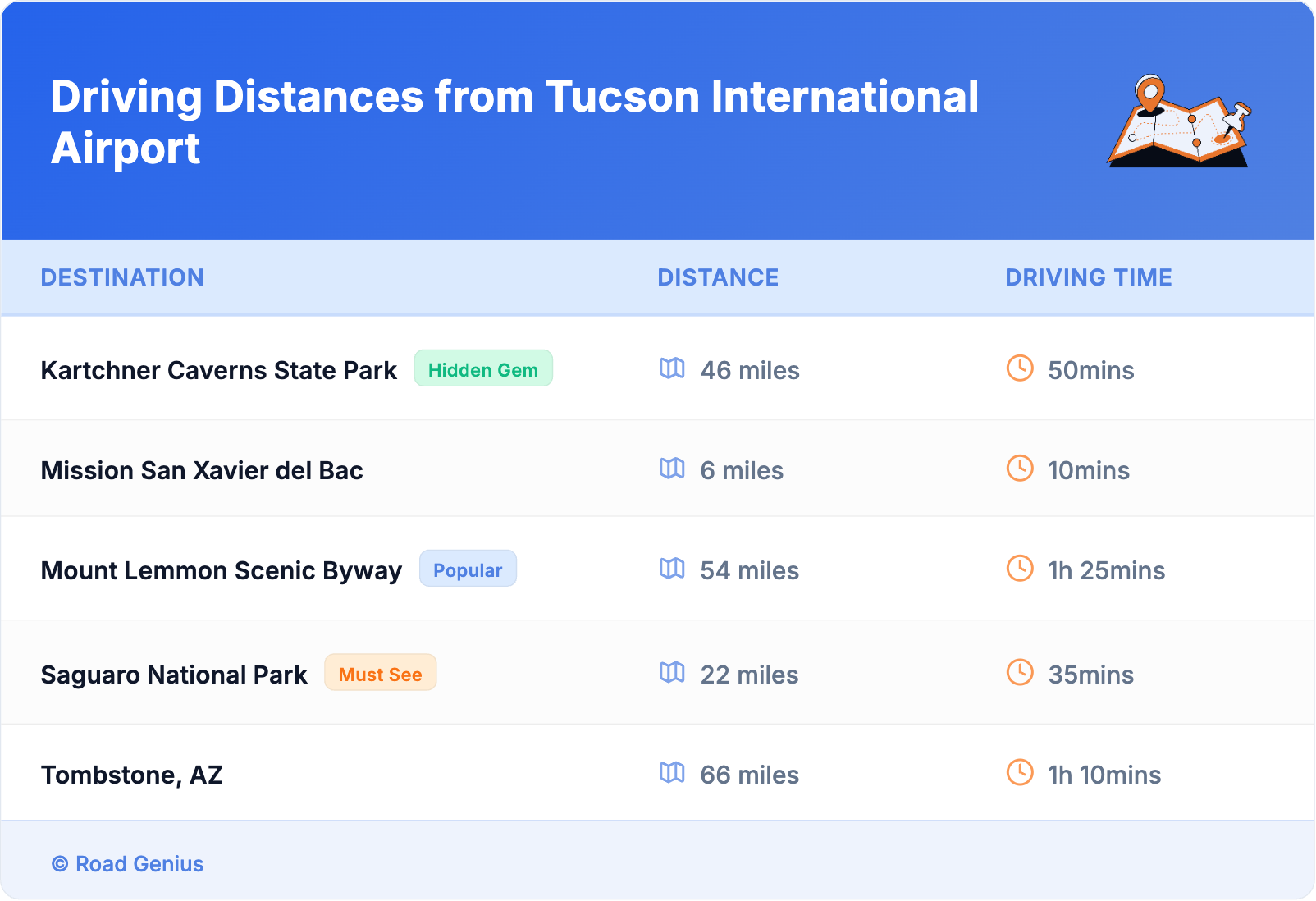Image resolution: width=1316 pixels, height=901 pixels.
Task: Click the clock icon beside 50mins
Action: click(x=1020, y=368)
